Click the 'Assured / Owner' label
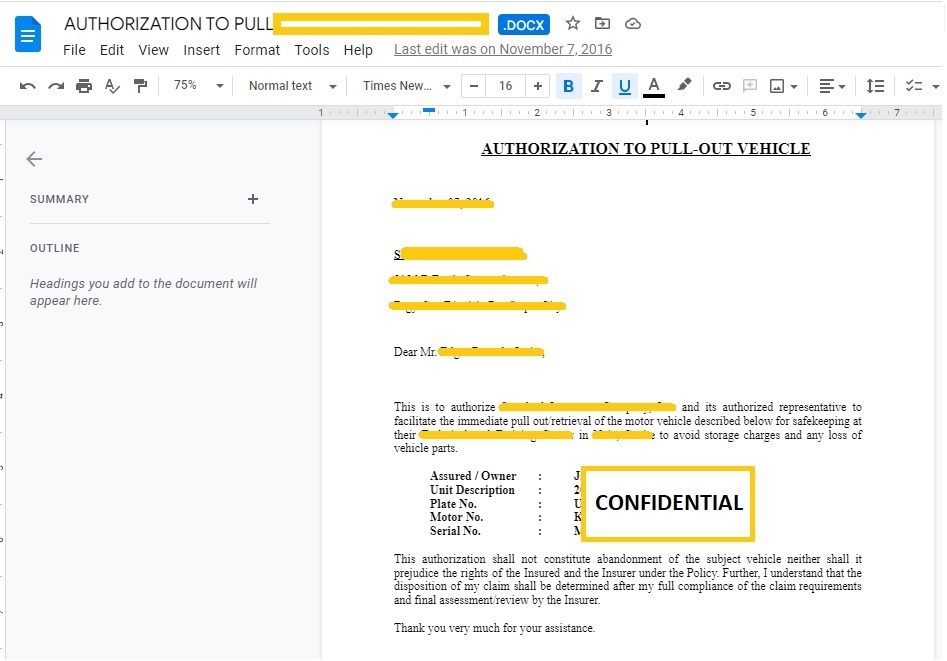 point(473,476)
